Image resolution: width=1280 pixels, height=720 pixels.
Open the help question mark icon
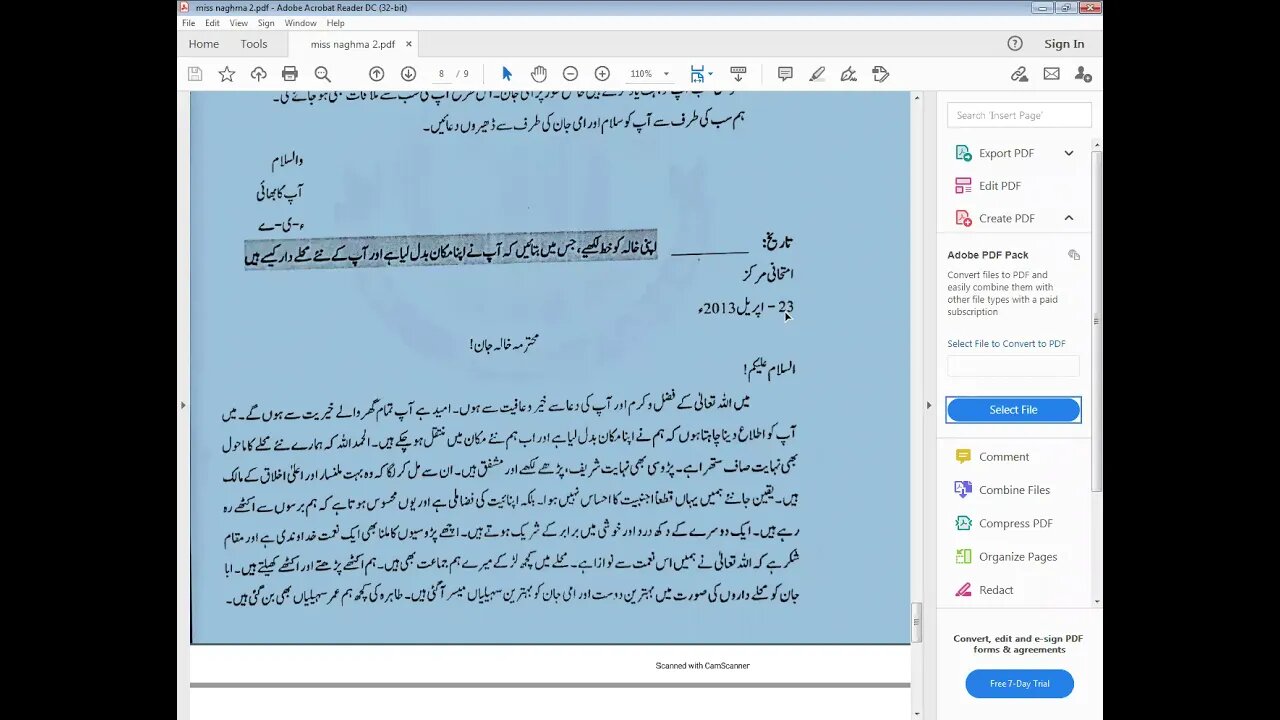click(1015, 43)
